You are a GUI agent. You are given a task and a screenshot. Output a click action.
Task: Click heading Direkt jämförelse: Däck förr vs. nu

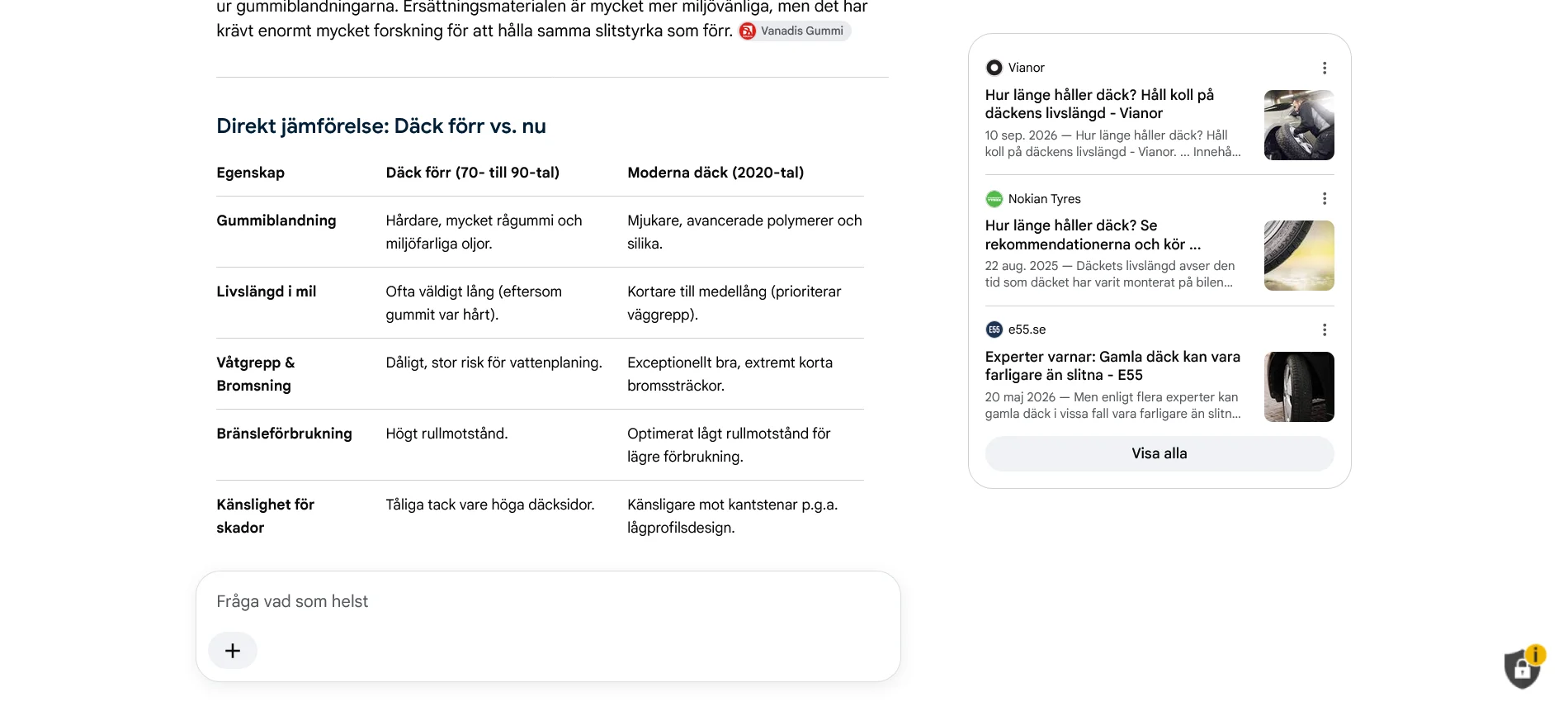point(381,126)
